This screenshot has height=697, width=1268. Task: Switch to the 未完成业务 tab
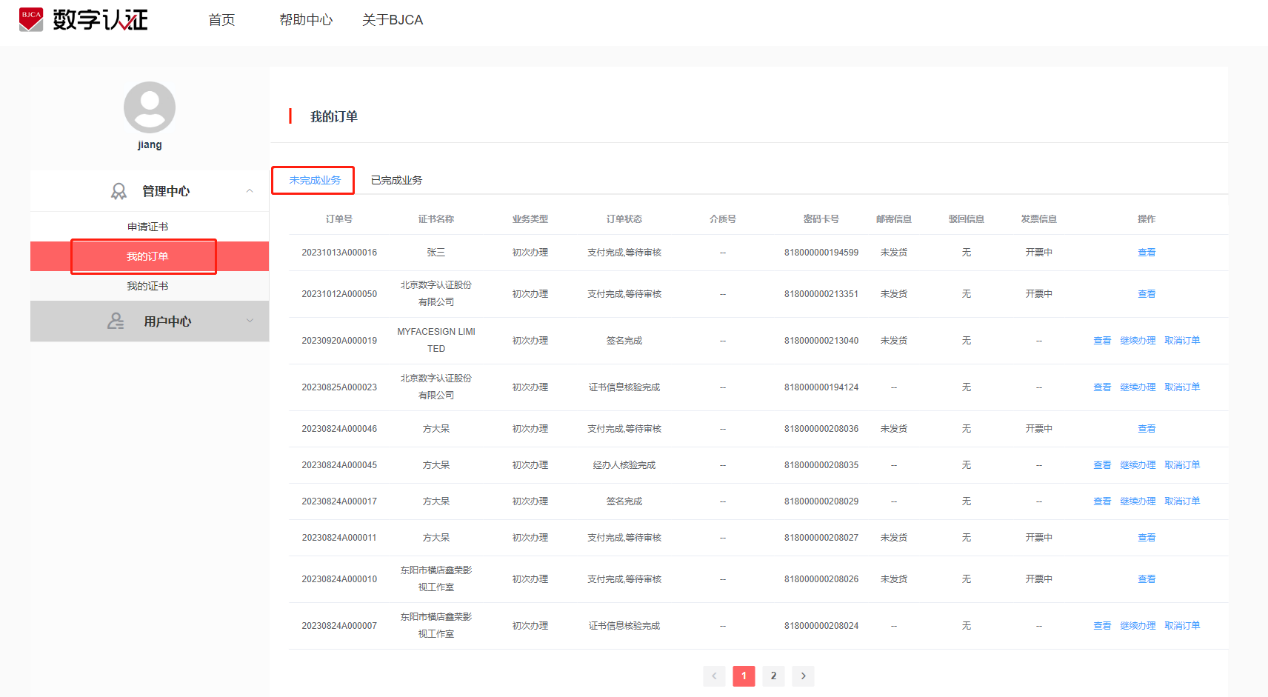[314, 180]
